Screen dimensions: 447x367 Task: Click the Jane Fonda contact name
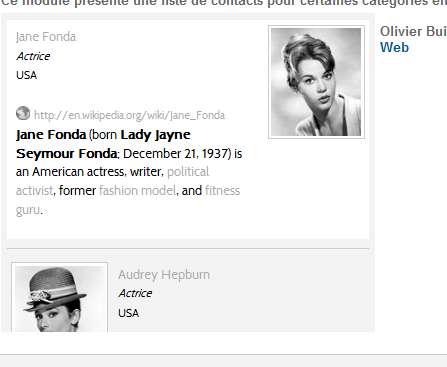[46, 37]
